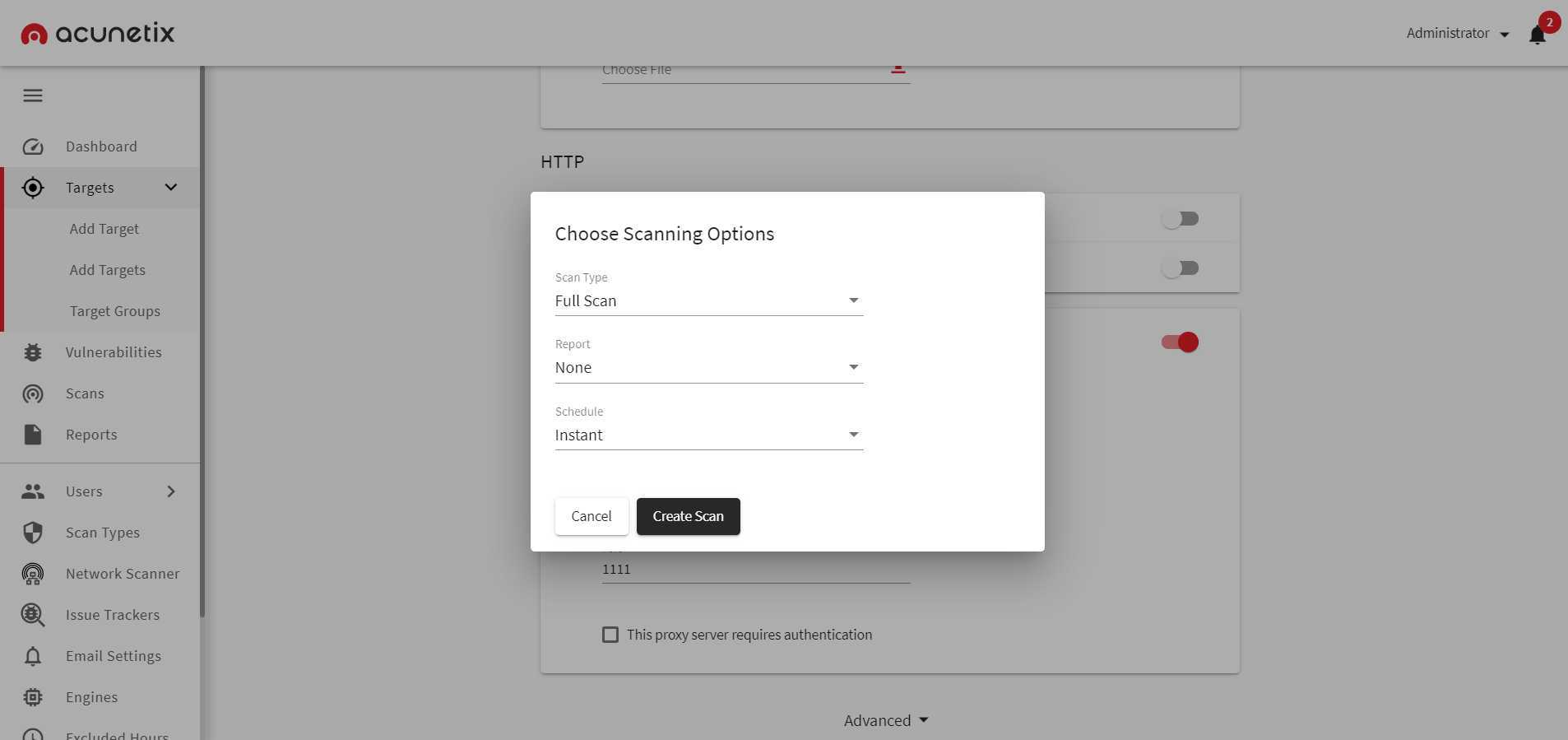The image size is (1568, 740).
Task: Open Add Target page
Action: click(104, 229)
